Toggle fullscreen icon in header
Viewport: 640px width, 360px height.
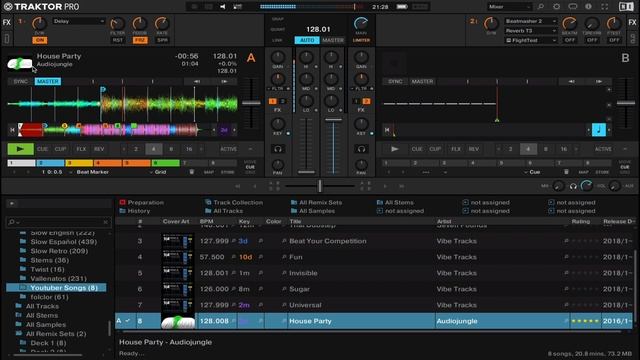[604, 7]
